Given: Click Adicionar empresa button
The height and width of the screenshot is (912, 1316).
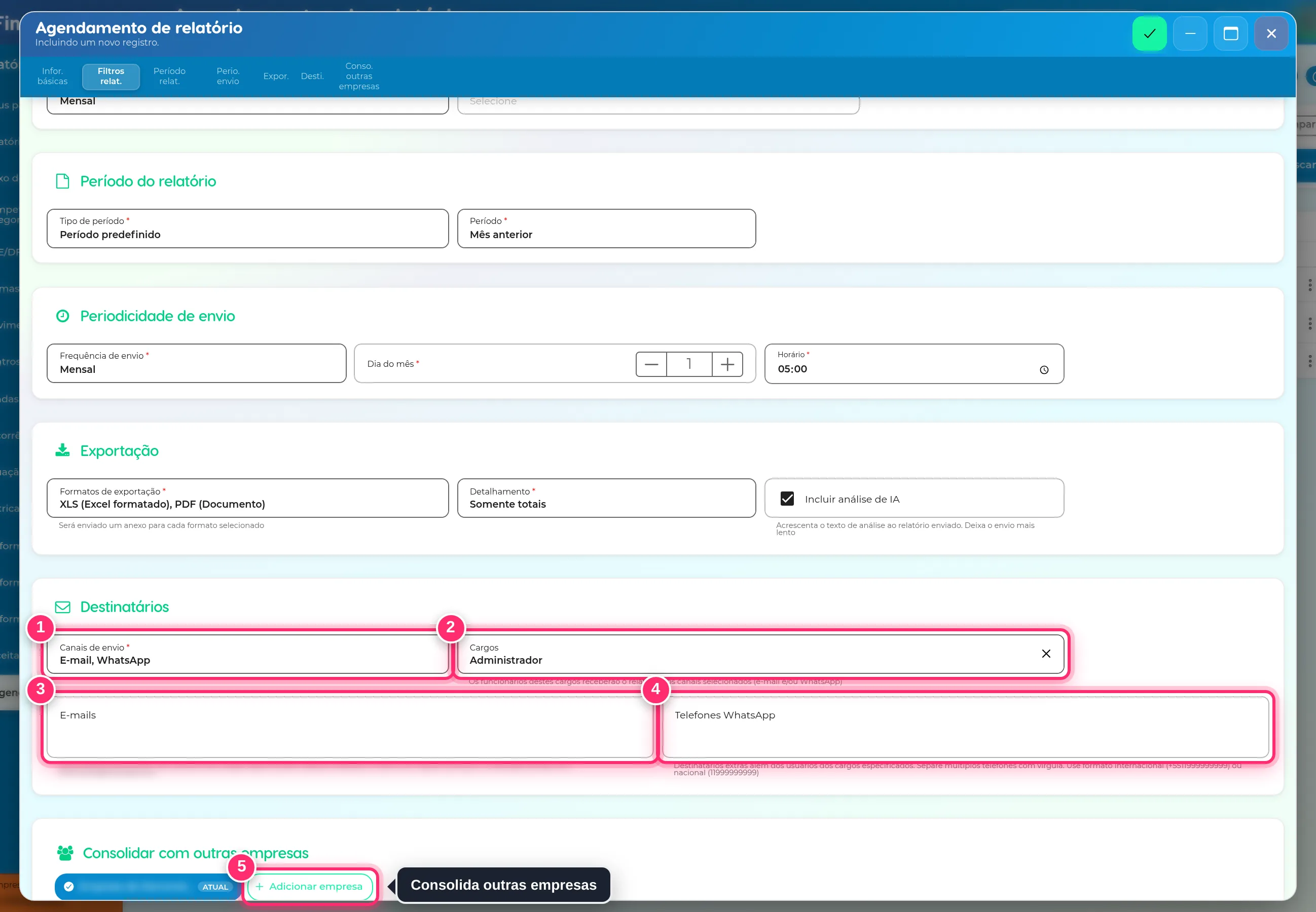Looking at the screenshot, I should (310, 886).
